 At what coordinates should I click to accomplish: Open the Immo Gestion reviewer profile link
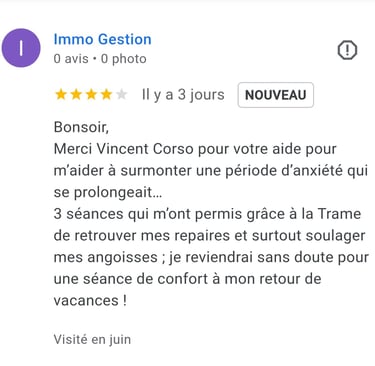pyautogui.click(x=103, y=39)
